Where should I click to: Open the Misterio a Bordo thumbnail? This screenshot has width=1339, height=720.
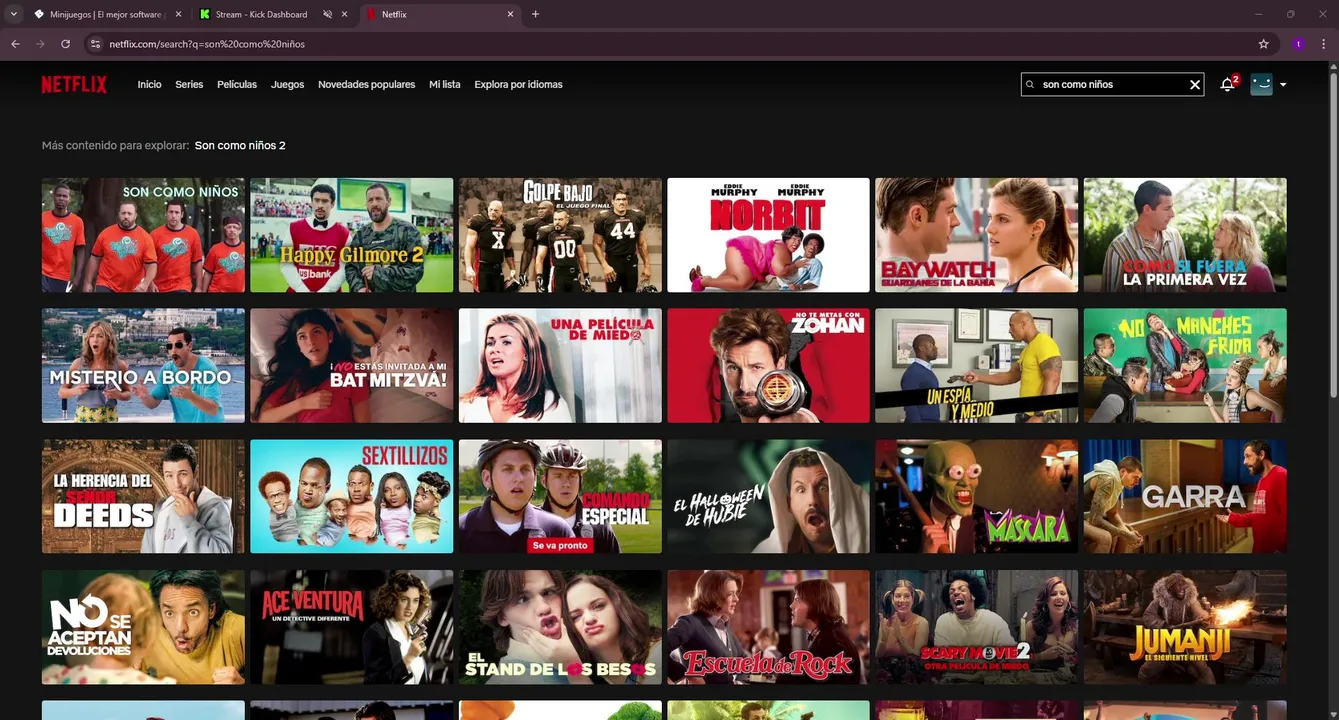pos(143,365)
